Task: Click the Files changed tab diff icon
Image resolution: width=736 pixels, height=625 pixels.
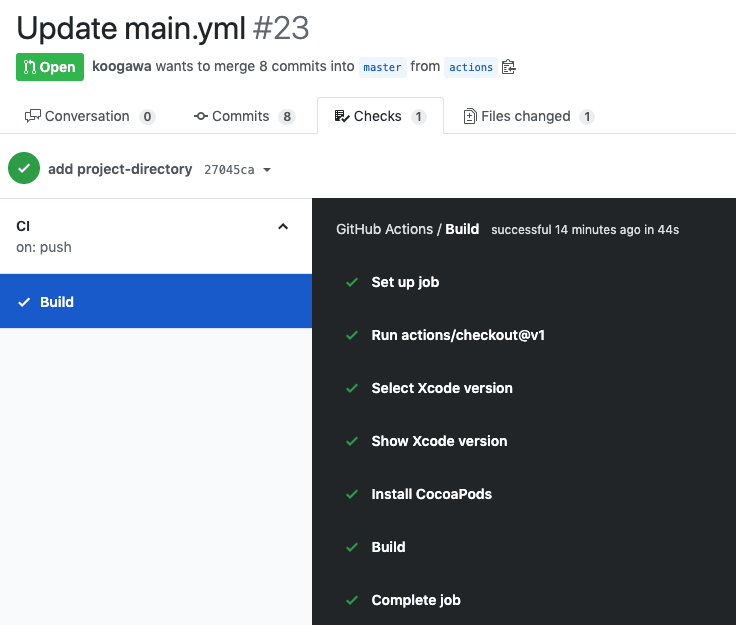Action: click(470, 116)
